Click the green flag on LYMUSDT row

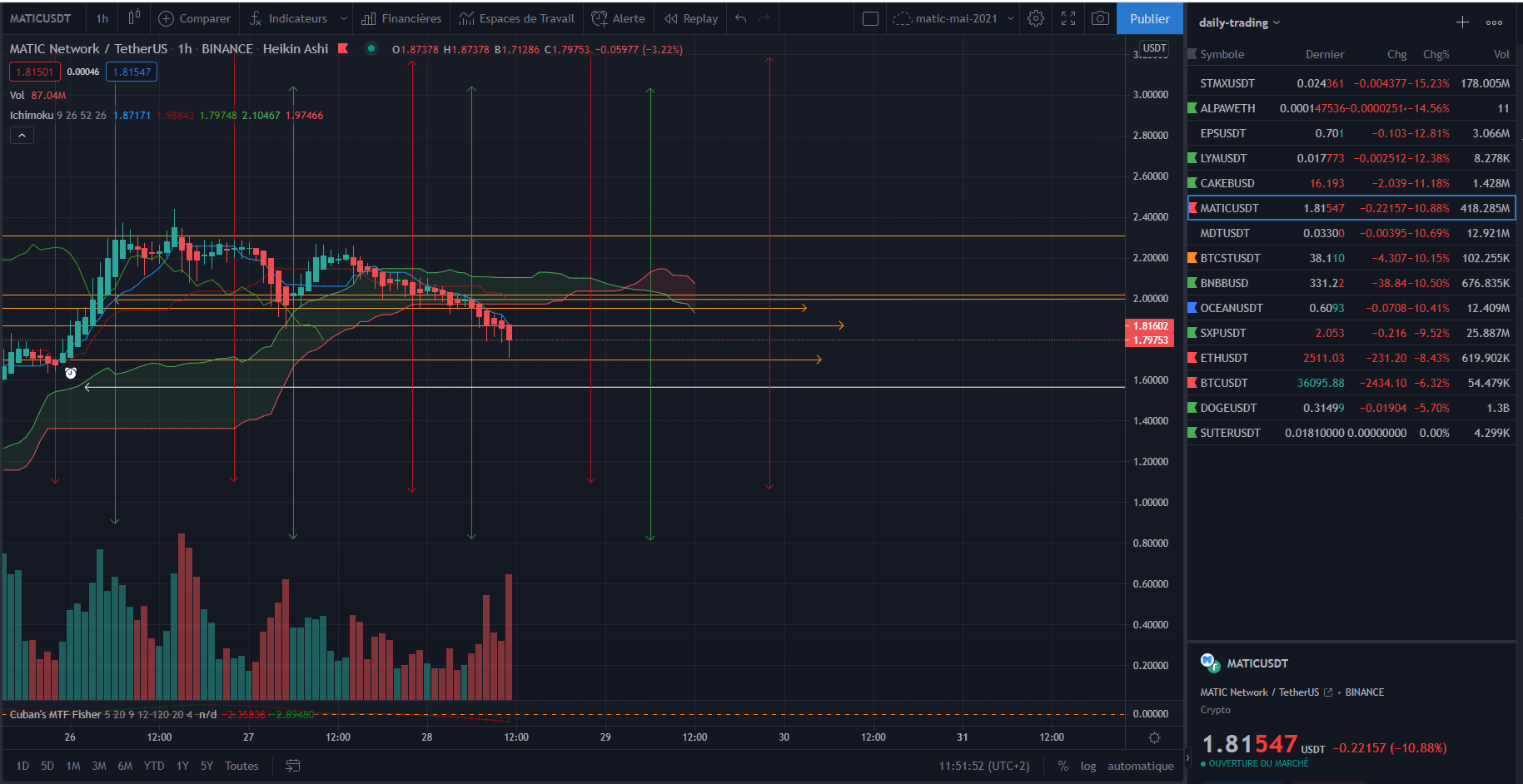click(1192, 158)
